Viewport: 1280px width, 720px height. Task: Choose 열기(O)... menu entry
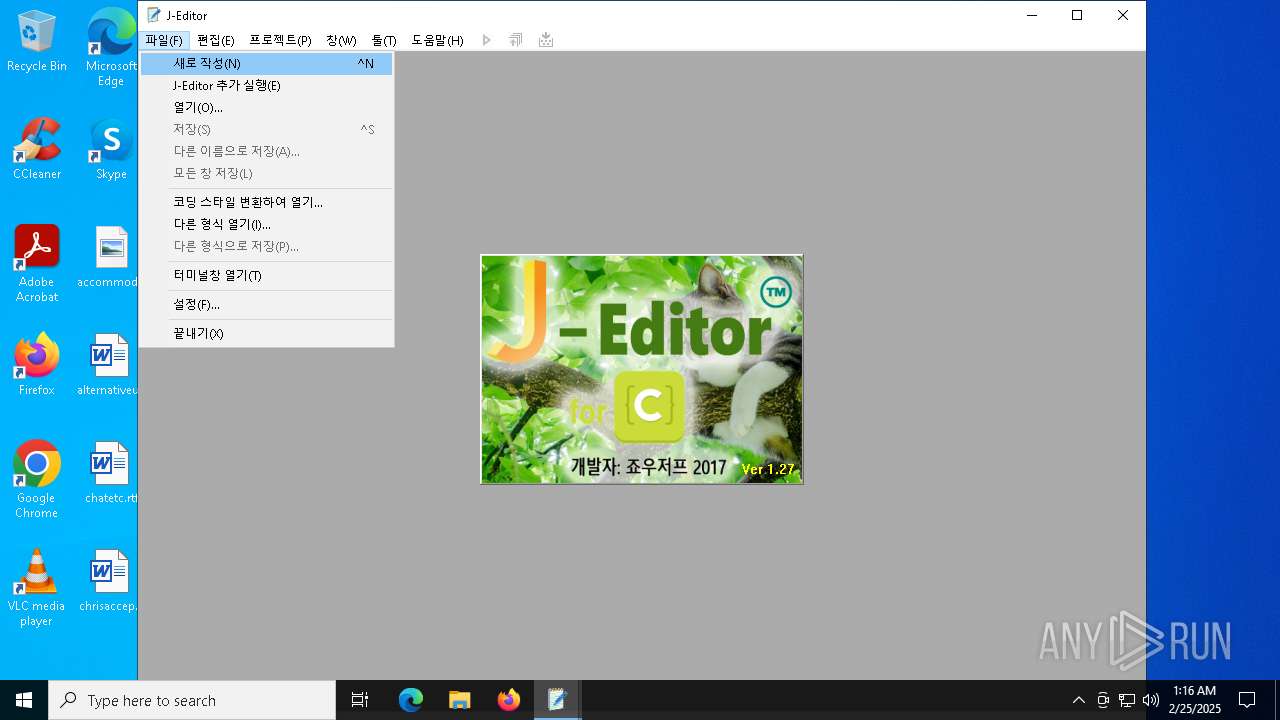coord(266,107)
